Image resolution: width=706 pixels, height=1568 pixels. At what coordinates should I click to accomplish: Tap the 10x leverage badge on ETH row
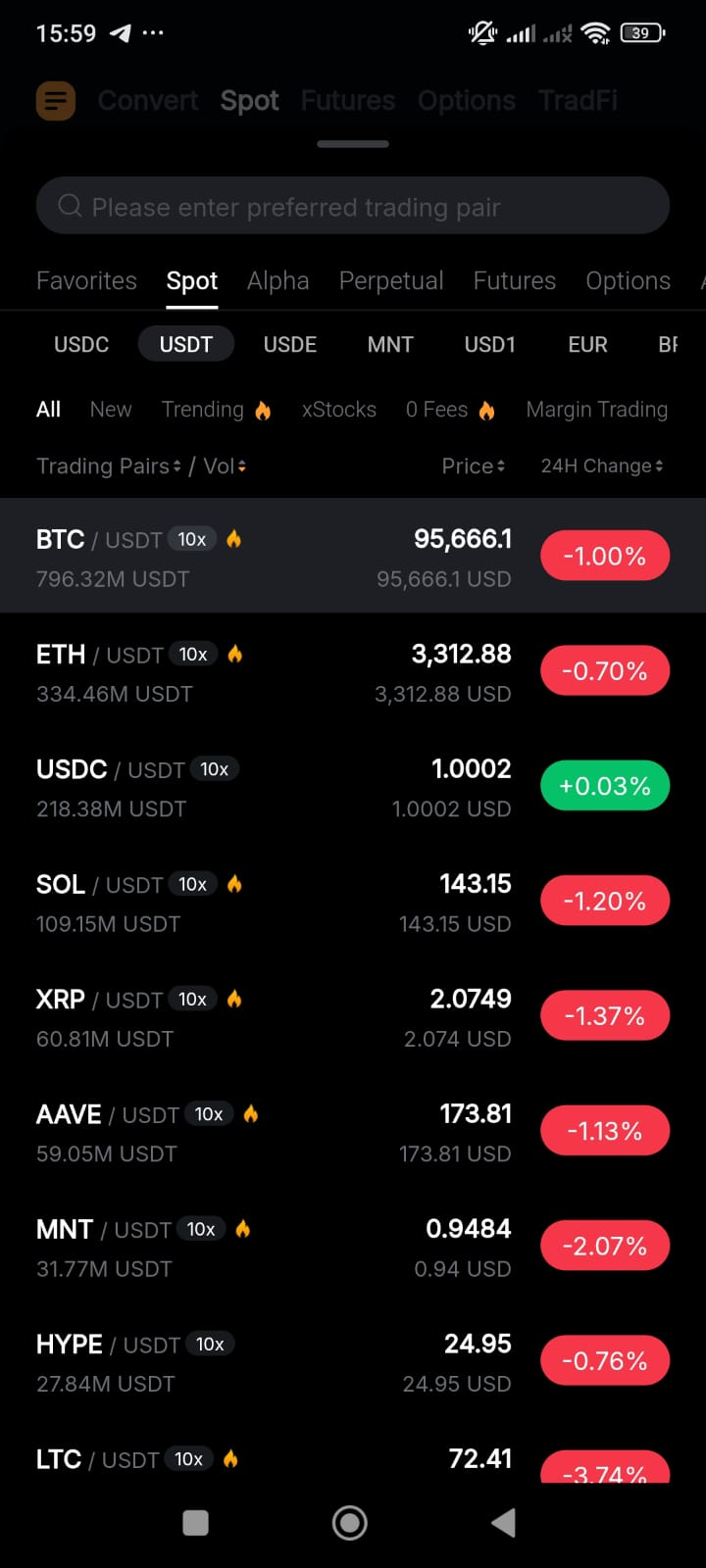[x=193, y=654]
